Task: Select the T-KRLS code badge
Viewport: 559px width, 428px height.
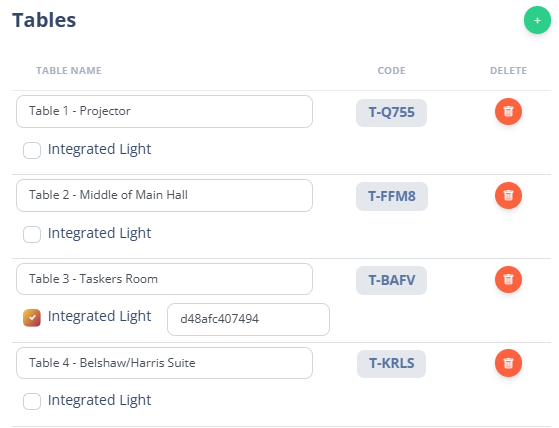Action: tap(391, 363)
